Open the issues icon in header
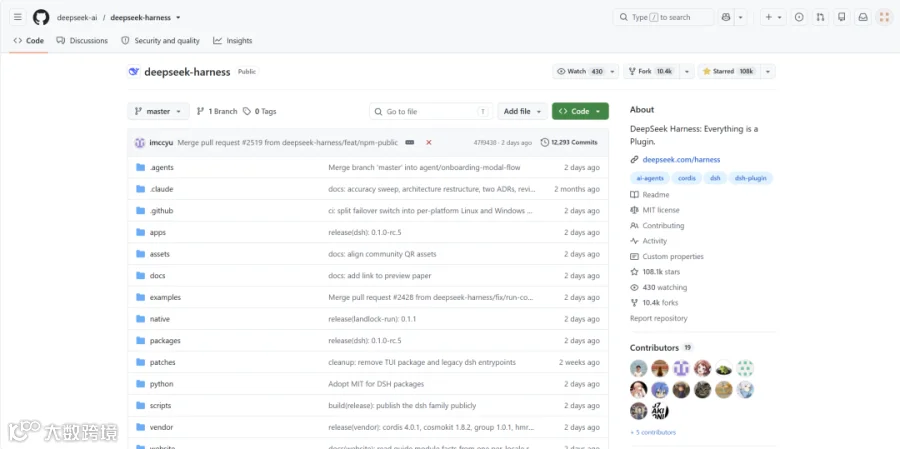Screen dimensions: 900x449 pyautogui.click(x=799, y=17)
